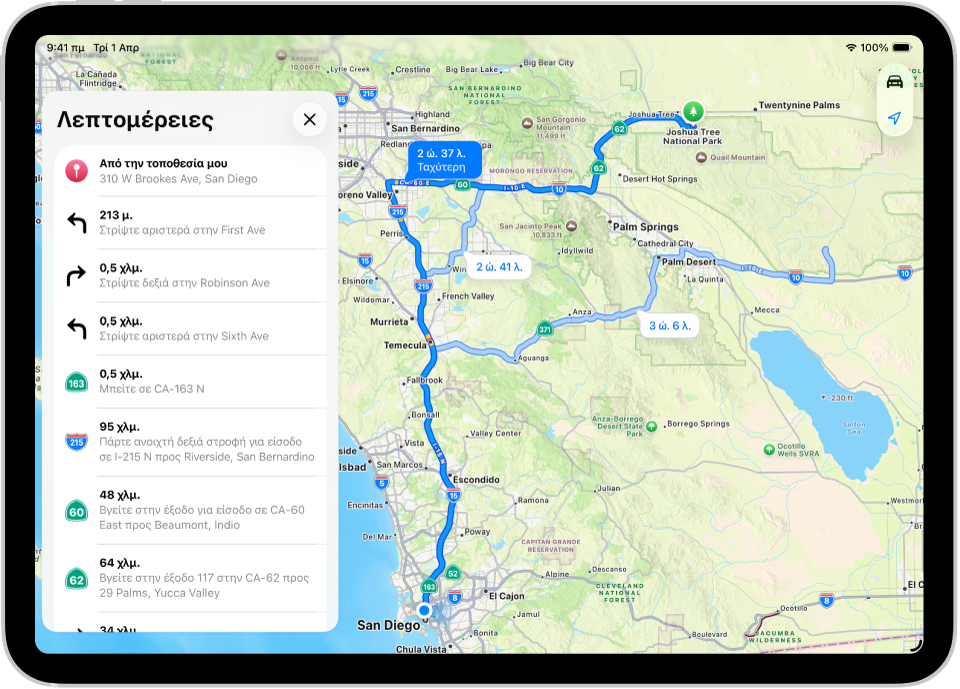This screenshot has height=689, width=960.
Task: Tap Ocotillo Wells SVRA park icon
Action: [x=770, y=450]
